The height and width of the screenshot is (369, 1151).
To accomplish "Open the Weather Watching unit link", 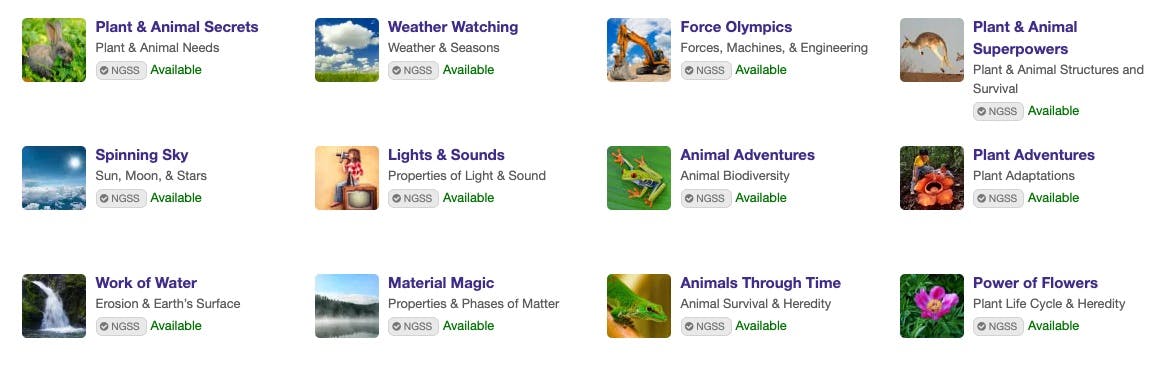I will 453,27.
